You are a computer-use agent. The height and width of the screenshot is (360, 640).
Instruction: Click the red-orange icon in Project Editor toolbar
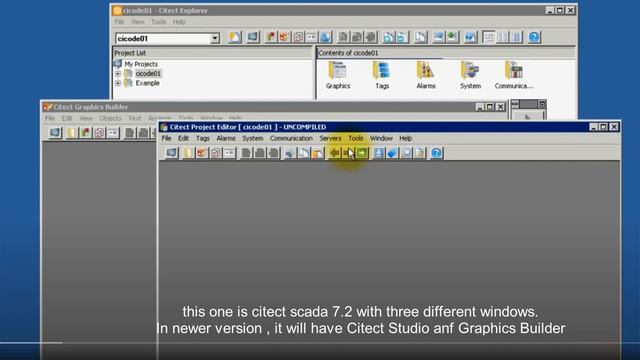[x=202, y=153]
